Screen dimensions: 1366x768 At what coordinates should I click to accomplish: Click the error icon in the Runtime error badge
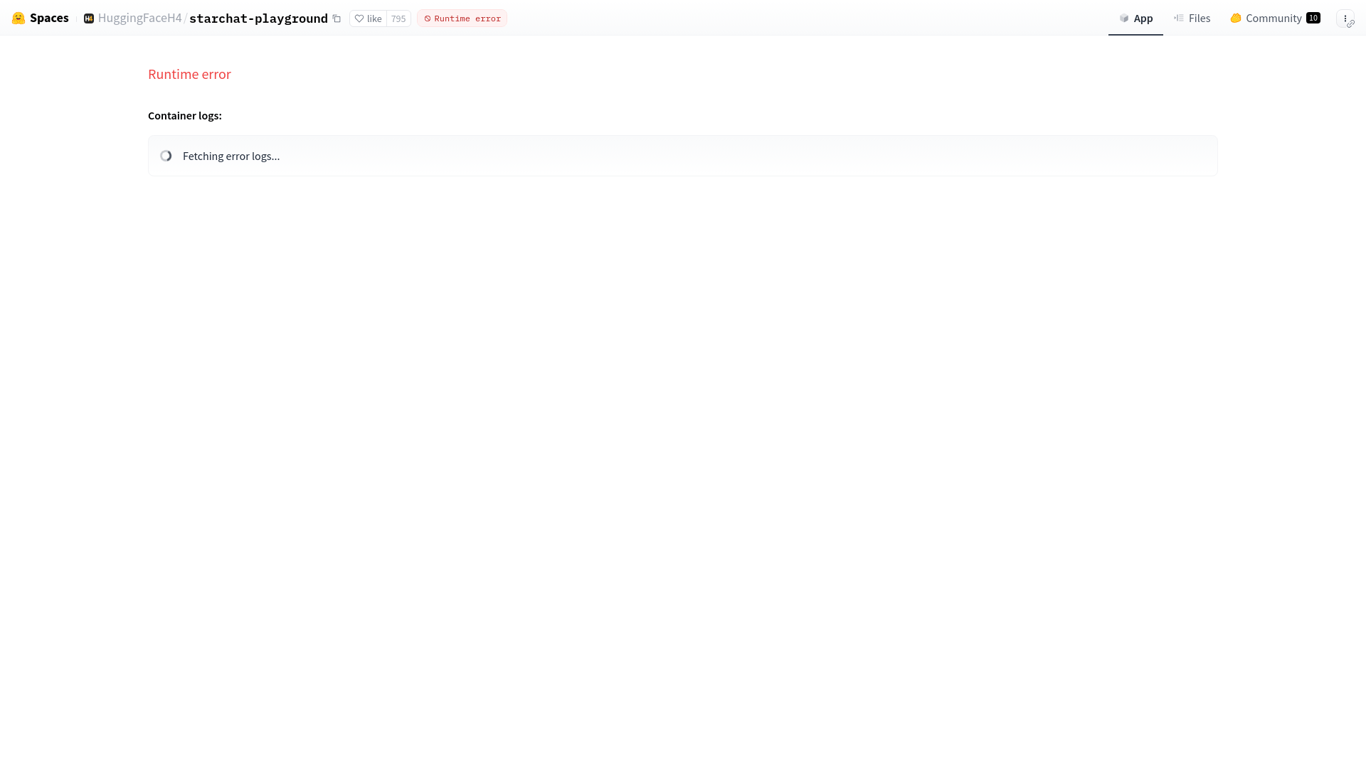click(427, 18)
